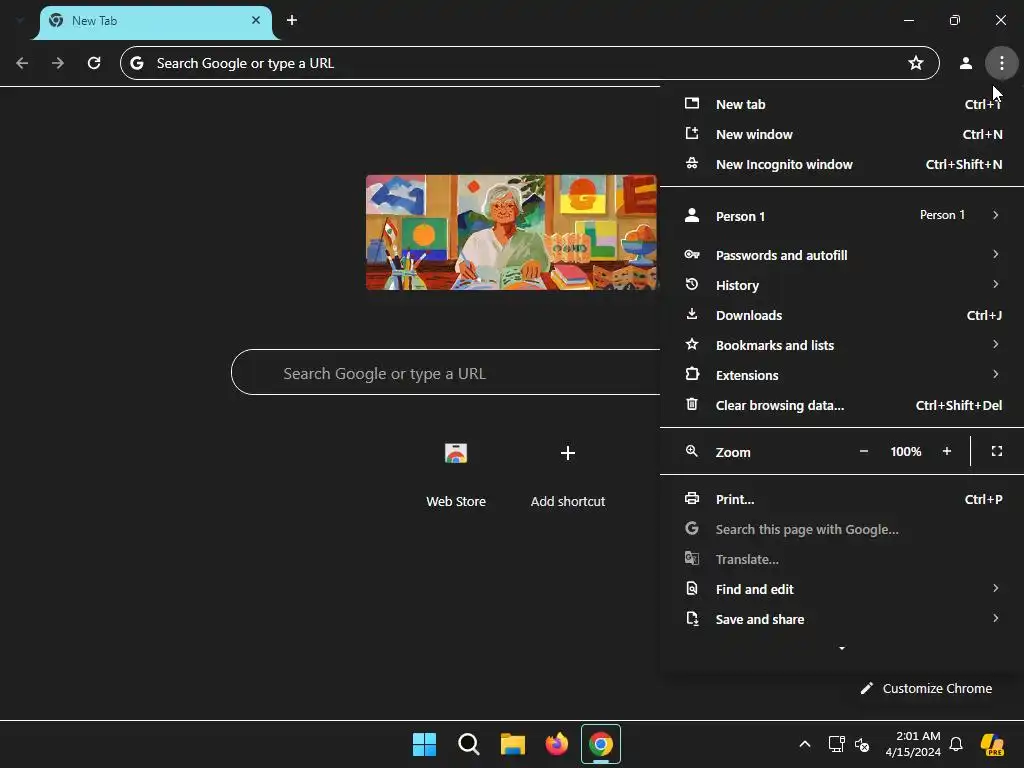Click the forward navigation arrow
This screenshot has height=768, width=1024.
click(58, 63)
